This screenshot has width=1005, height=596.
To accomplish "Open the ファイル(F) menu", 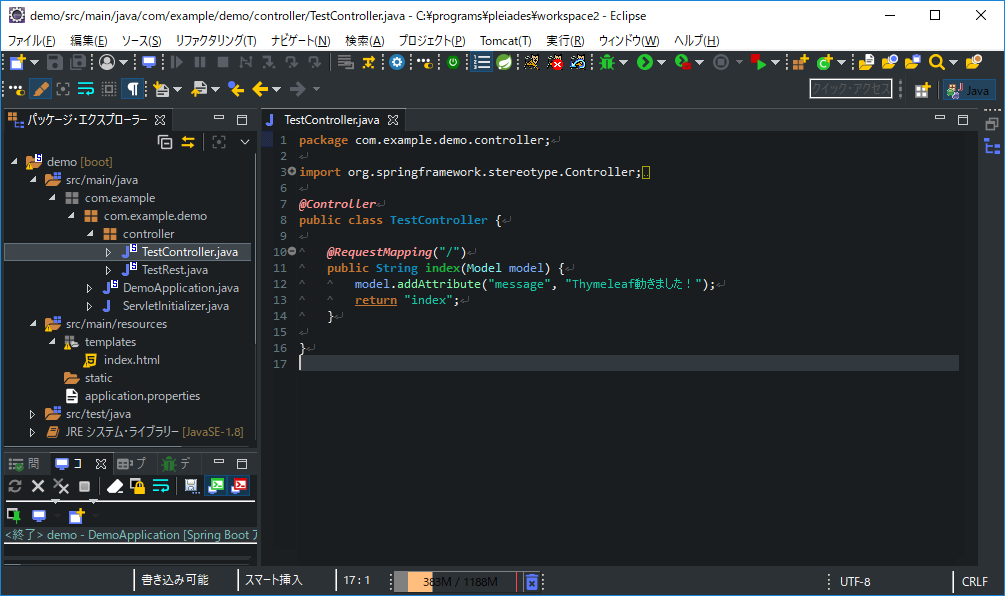I will [31, 40].
